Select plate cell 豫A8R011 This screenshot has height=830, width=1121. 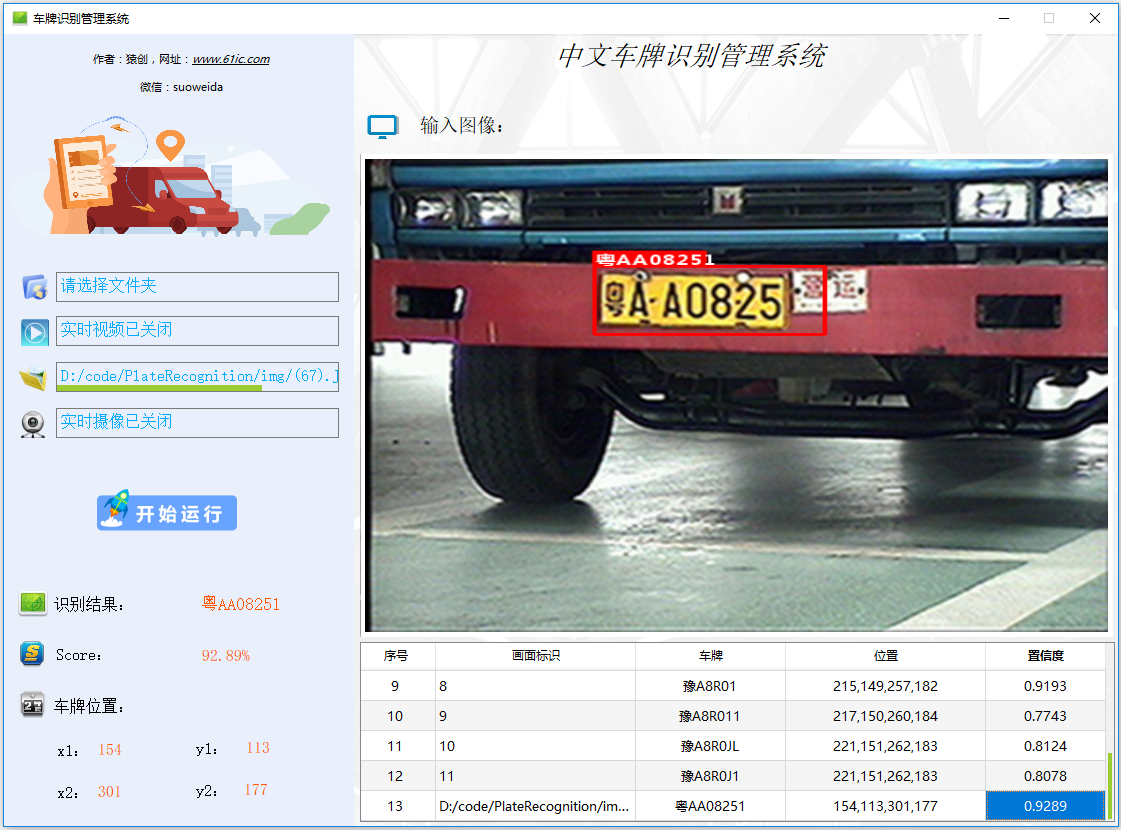point(711,716)
